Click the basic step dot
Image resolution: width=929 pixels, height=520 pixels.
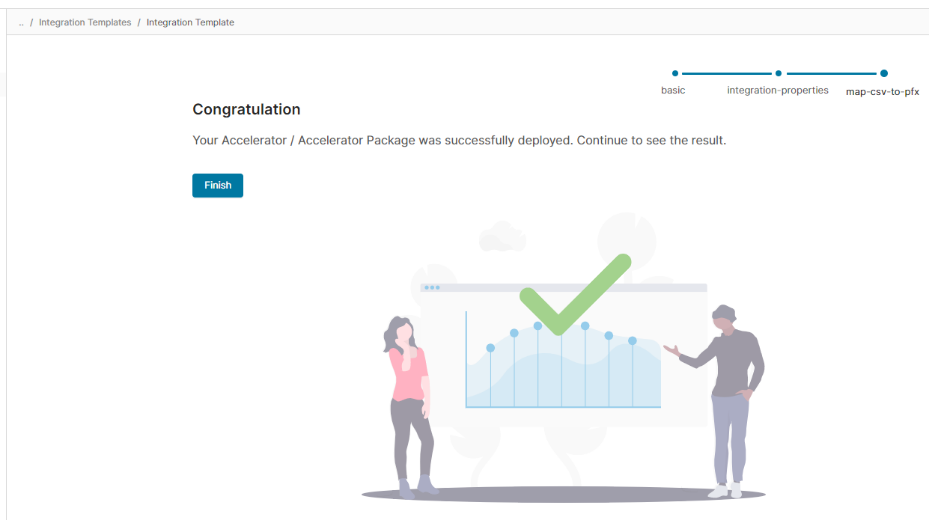coord(675,73)
